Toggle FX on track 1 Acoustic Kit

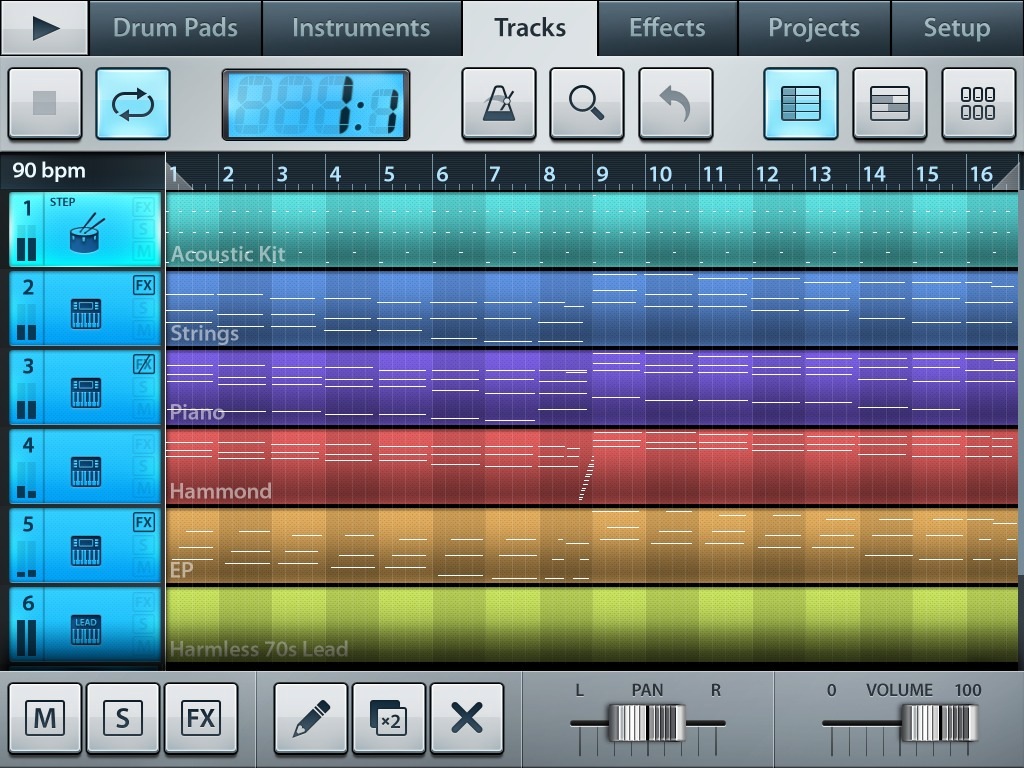coord(144,207)
